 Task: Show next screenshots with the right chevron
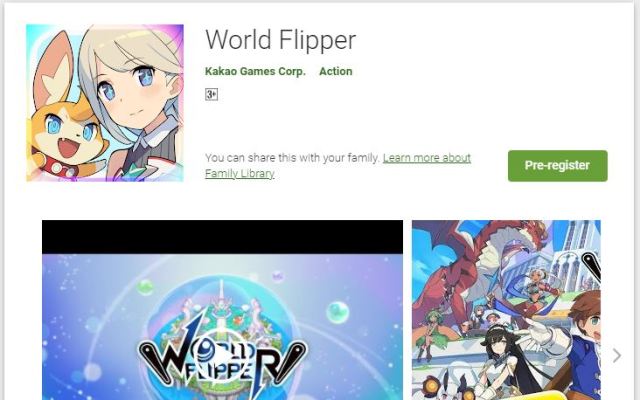click(x=617, y=356)
